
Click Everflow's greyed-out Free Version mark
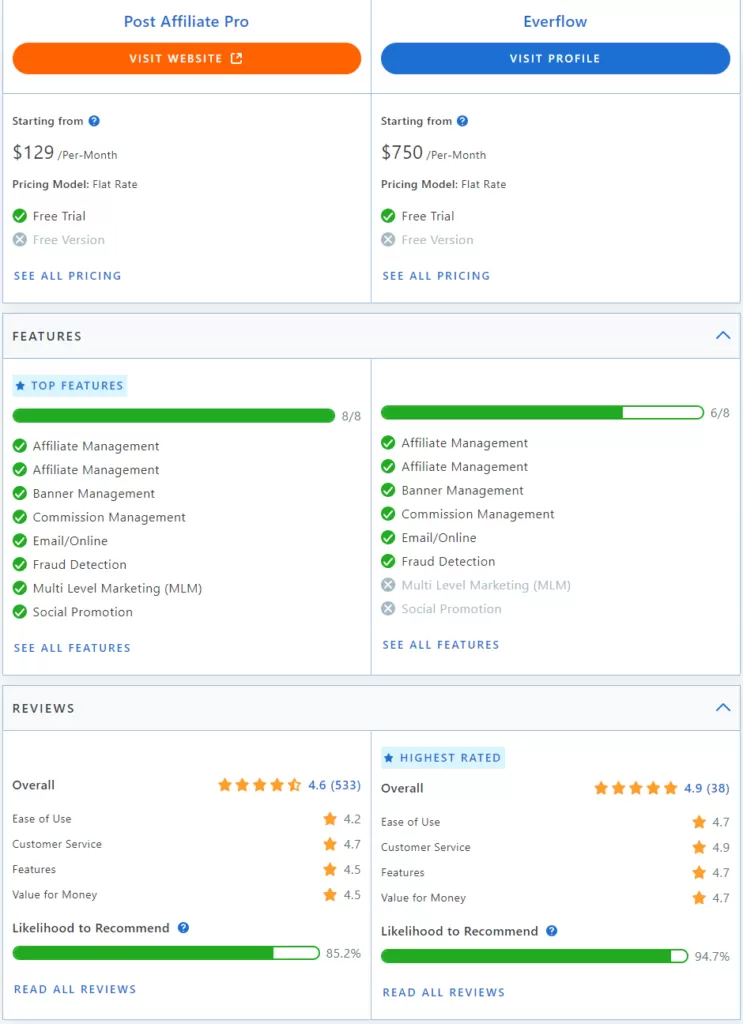tap(388, 240)
